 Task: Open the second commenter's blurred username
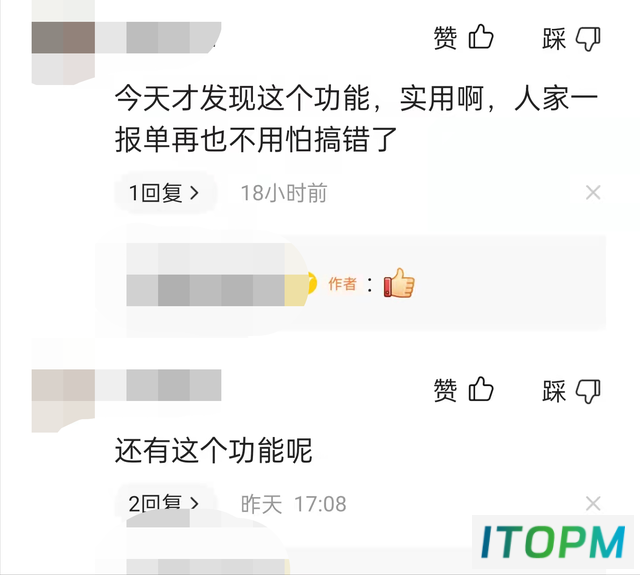pos(158,385)
